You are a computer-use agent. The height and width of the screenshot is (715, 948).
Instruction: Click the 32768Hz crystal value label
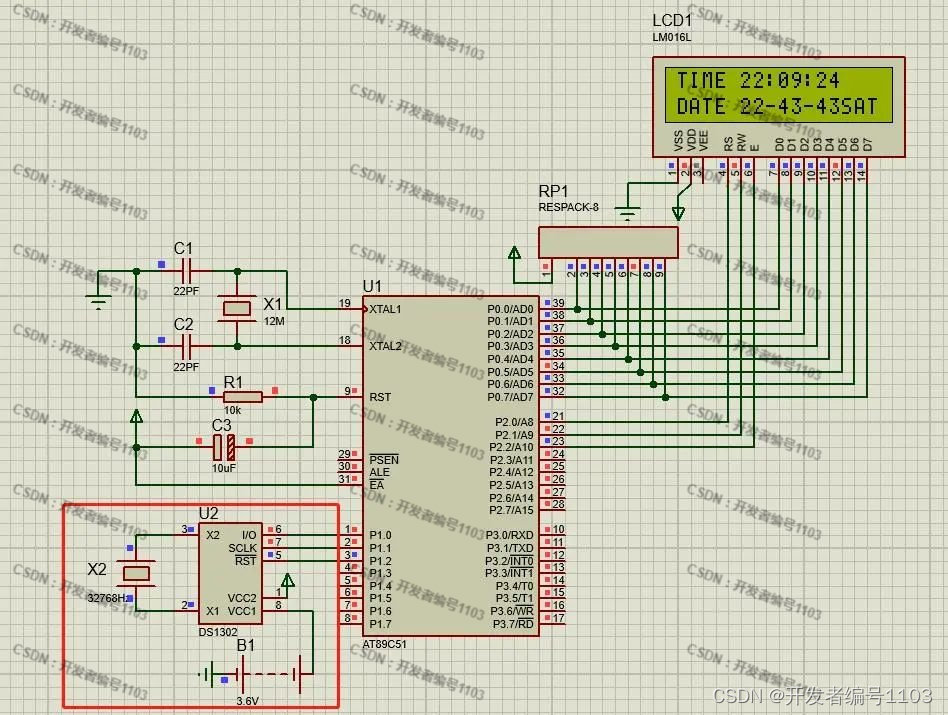tap(108, 598)
